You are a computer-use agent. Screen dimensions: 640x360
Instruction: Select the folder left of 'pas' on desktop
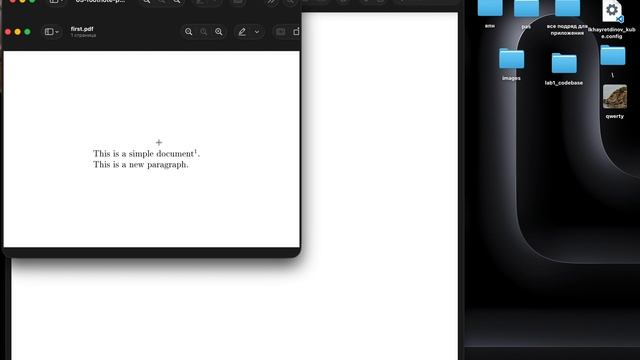[490, 8]
